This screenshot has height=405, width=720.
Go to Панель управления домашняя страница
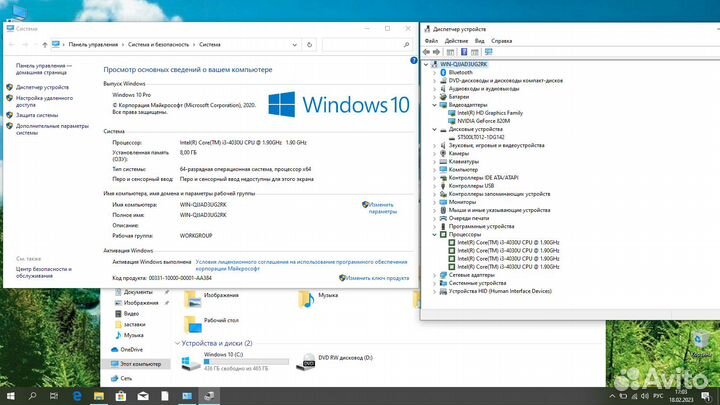(44, 69)
